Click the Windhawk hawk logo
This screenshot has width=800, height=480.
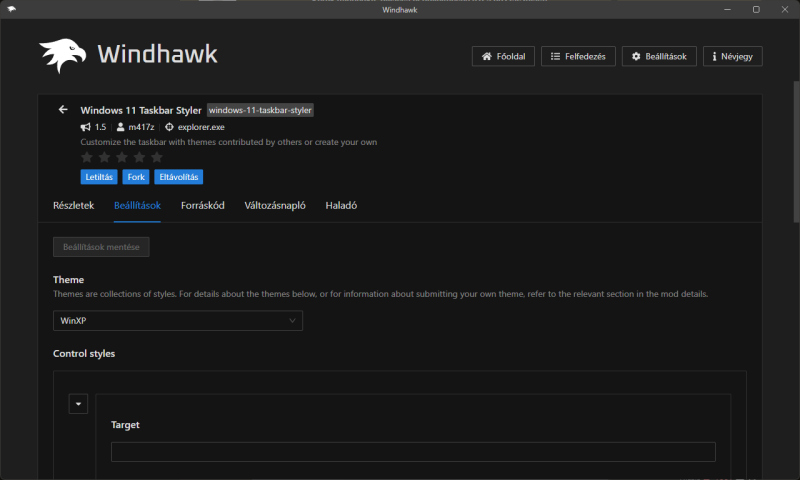63,55
